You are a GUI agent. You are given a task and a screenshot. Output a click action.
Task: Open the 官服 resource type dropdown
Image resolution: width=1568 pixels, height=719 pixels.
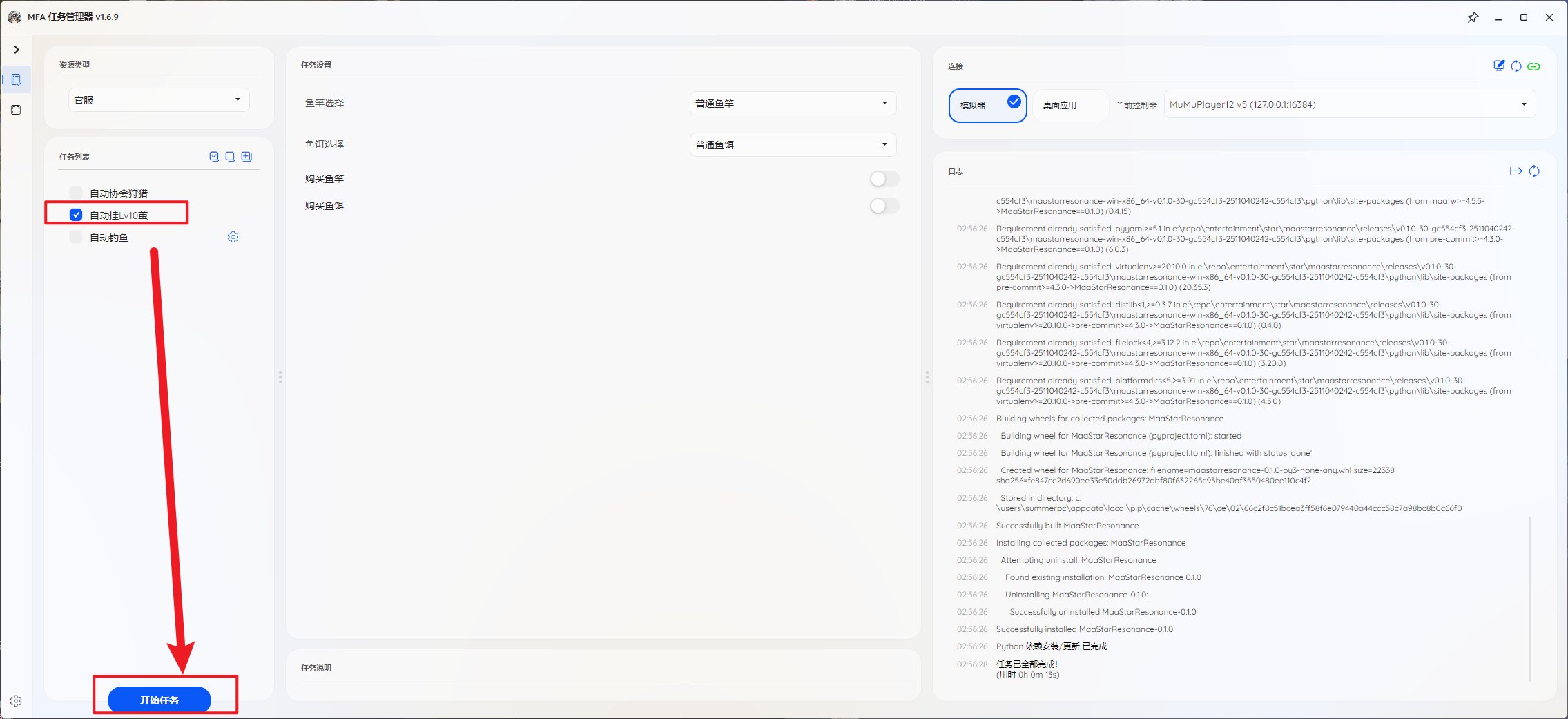click(x=159, y=100)
